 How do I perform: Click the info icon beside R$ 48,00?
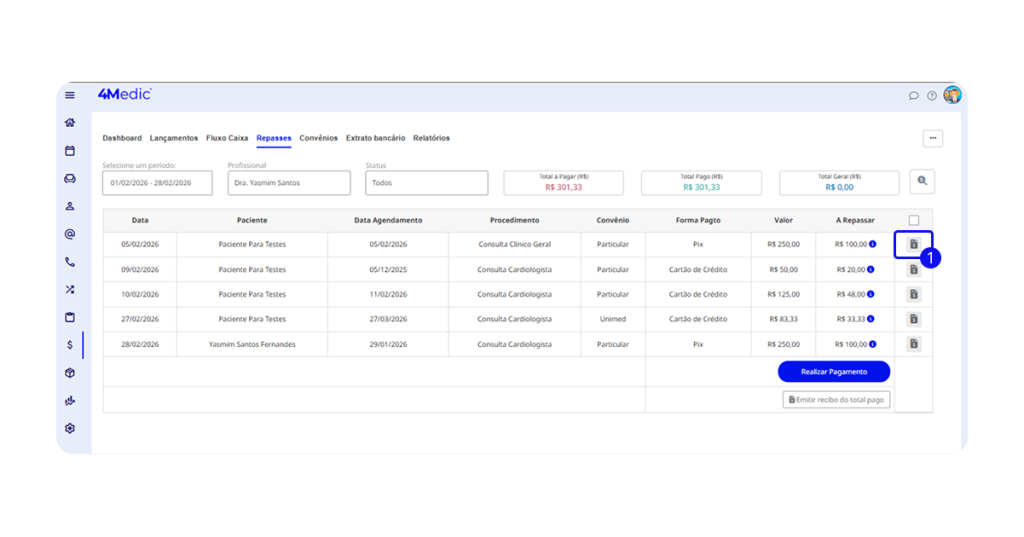pyautogui.click(x=872, y=294)
